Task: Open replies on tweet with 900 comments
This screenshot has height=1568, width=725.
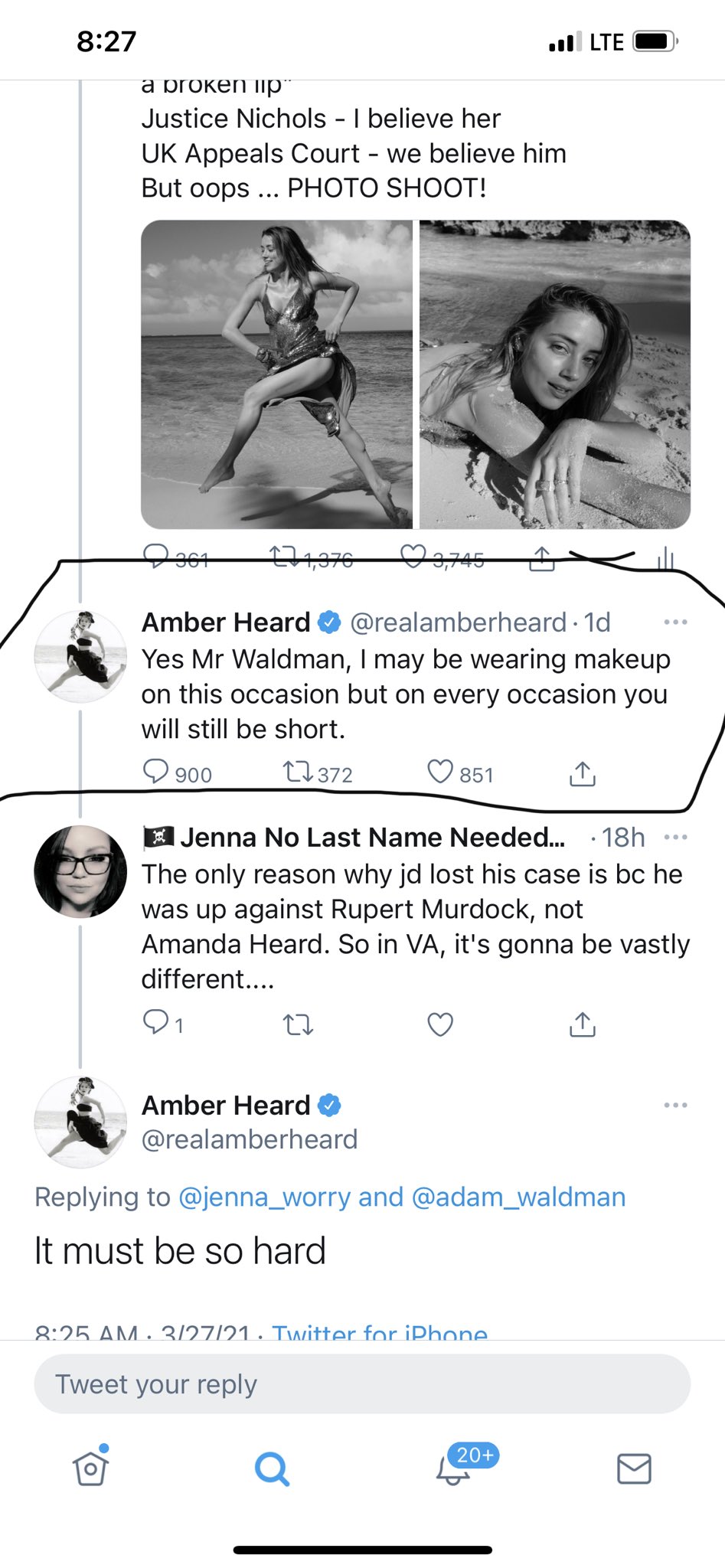Action: click(155, 772)
